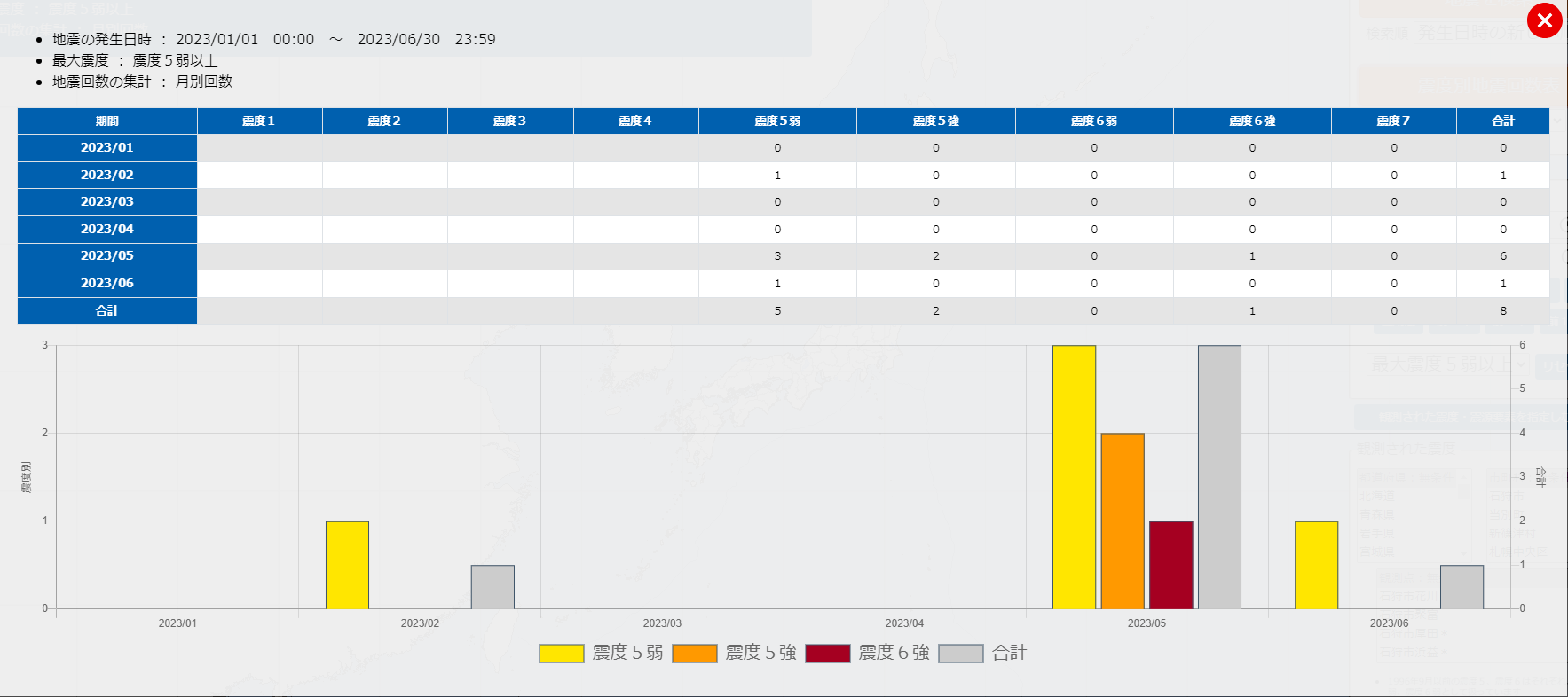Click the yellow 震度5弱 bar for 2023/05
The width and height of the screenshot is (1568, 697).
click(1074, 477)
